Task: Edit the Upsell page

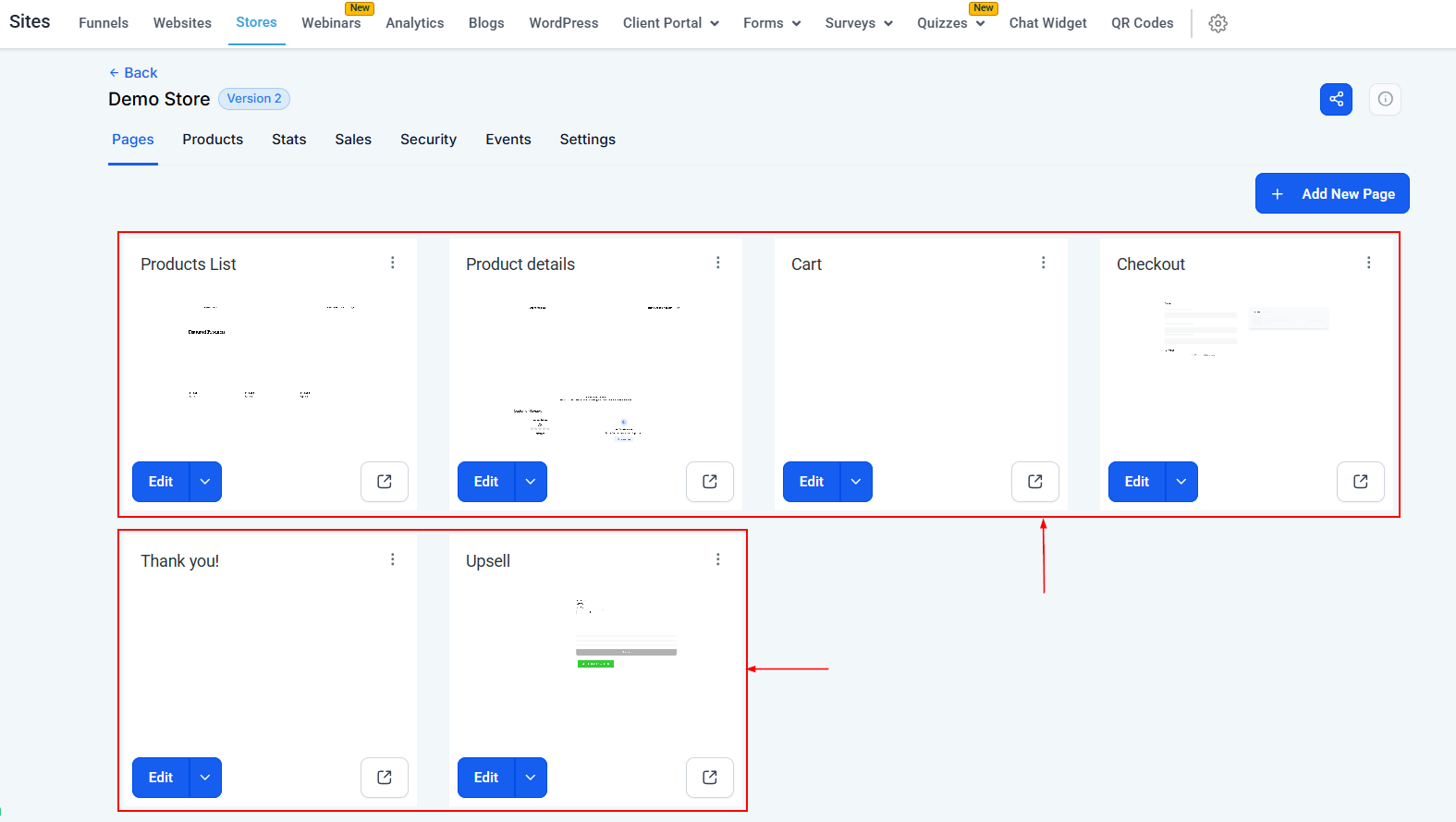Action: click(486, 778)
